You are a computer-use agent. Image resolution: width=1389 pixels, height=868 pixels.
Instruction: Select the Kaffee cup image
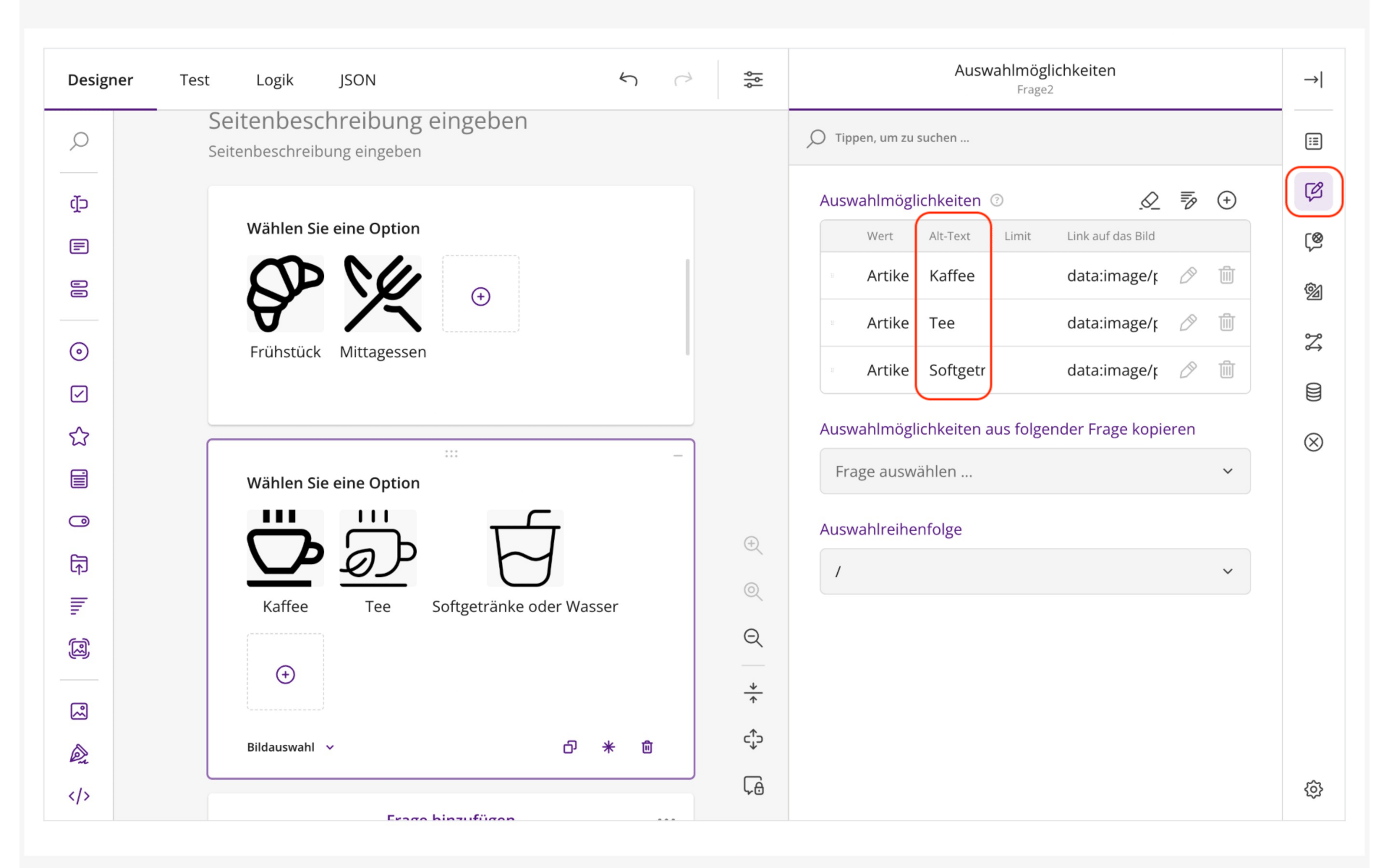pos(285,548)
